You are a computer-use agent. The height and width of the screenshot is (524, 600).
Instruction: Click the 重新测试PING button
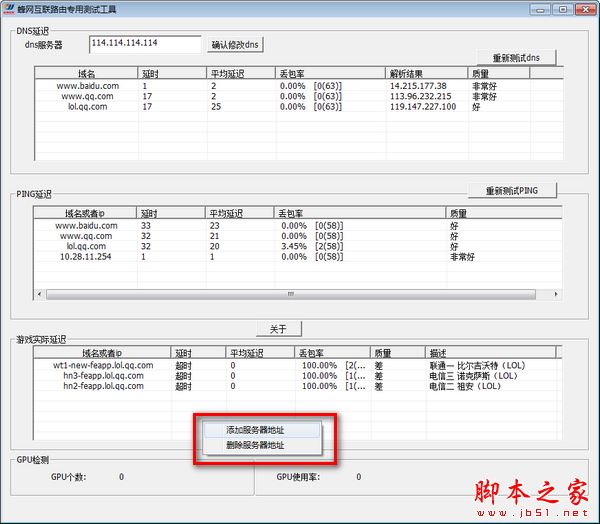512,190
